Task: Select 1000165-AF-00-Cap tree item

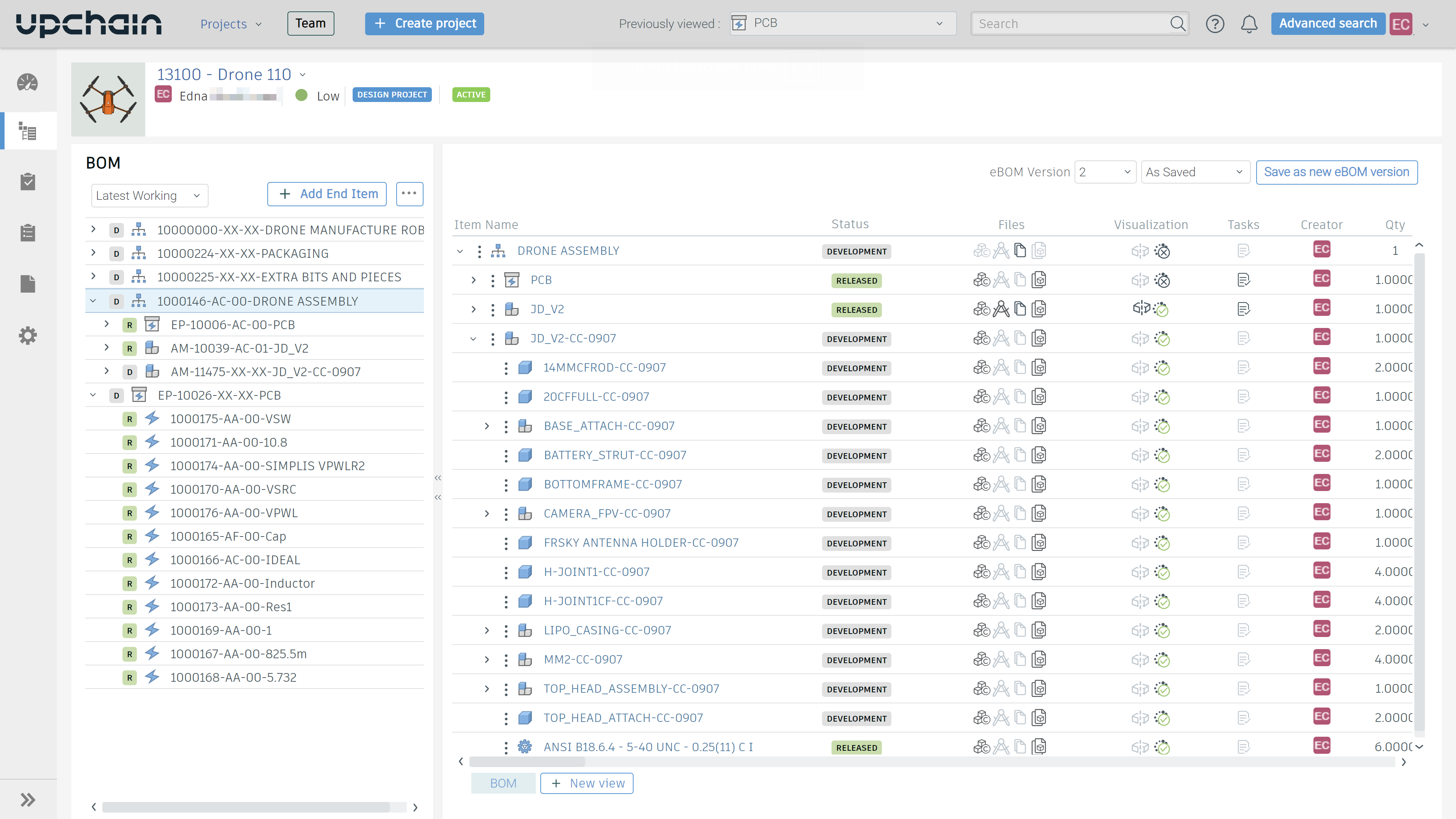Action: [228, 537]
